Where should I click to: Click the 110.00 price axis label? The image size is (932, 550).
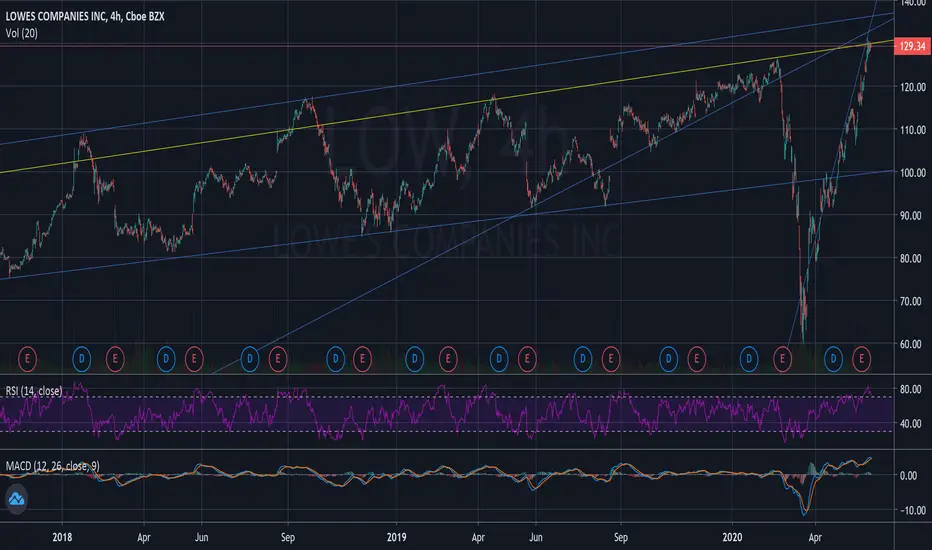coord(912,130)
